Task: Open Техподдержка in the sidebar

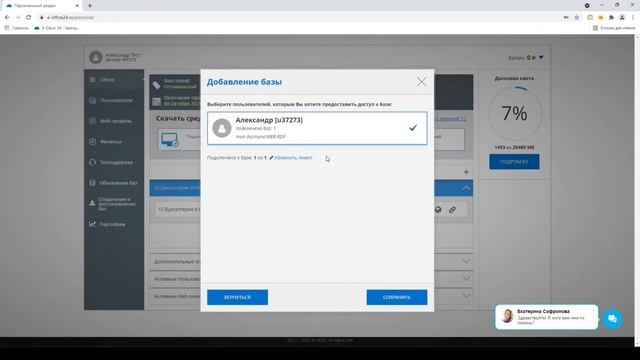Action: click(116, 162)
